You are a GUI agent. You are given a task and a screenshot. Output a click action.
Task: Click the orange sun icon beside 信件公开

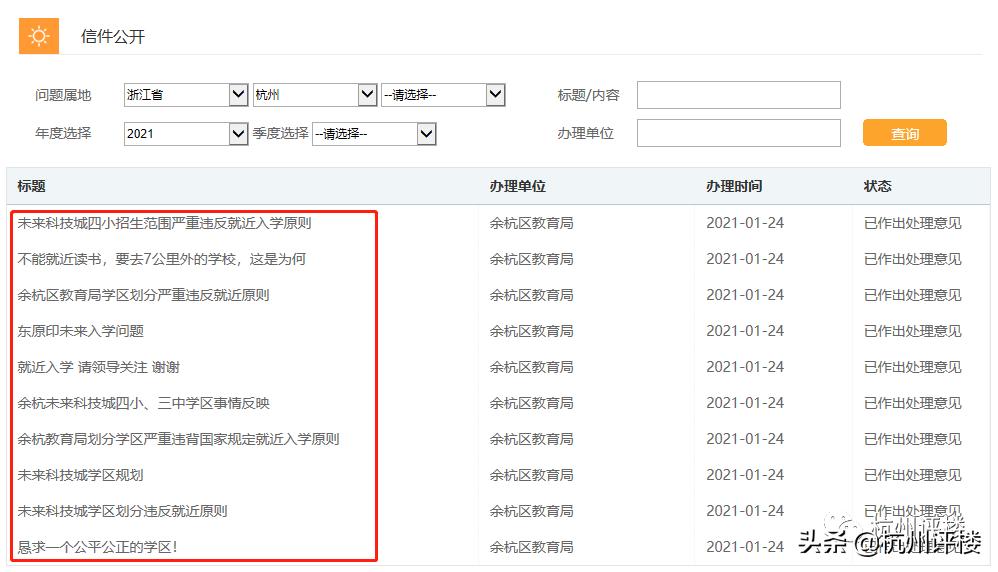pyautogui.click(x=39, y=36)
